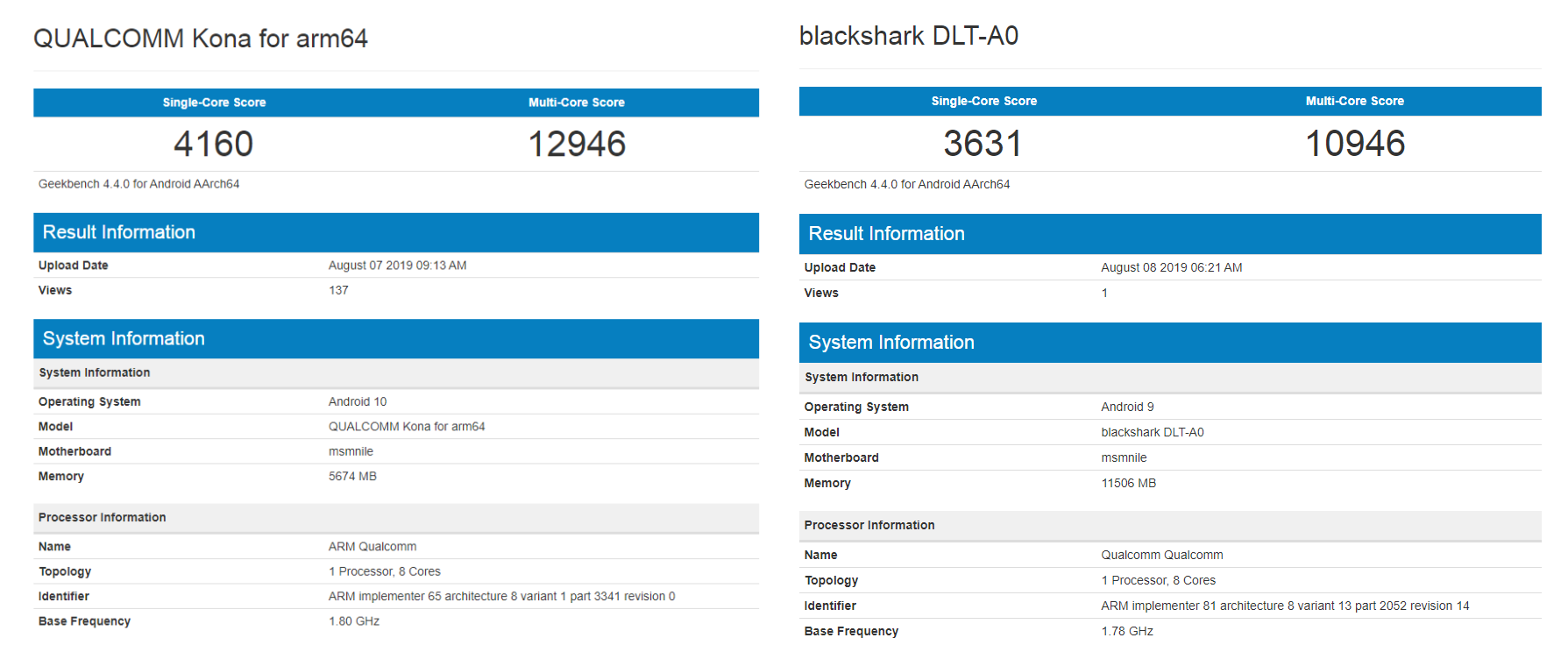Click identifier with implementer 81 text

pyautogui.click(x=1285, y=606)
